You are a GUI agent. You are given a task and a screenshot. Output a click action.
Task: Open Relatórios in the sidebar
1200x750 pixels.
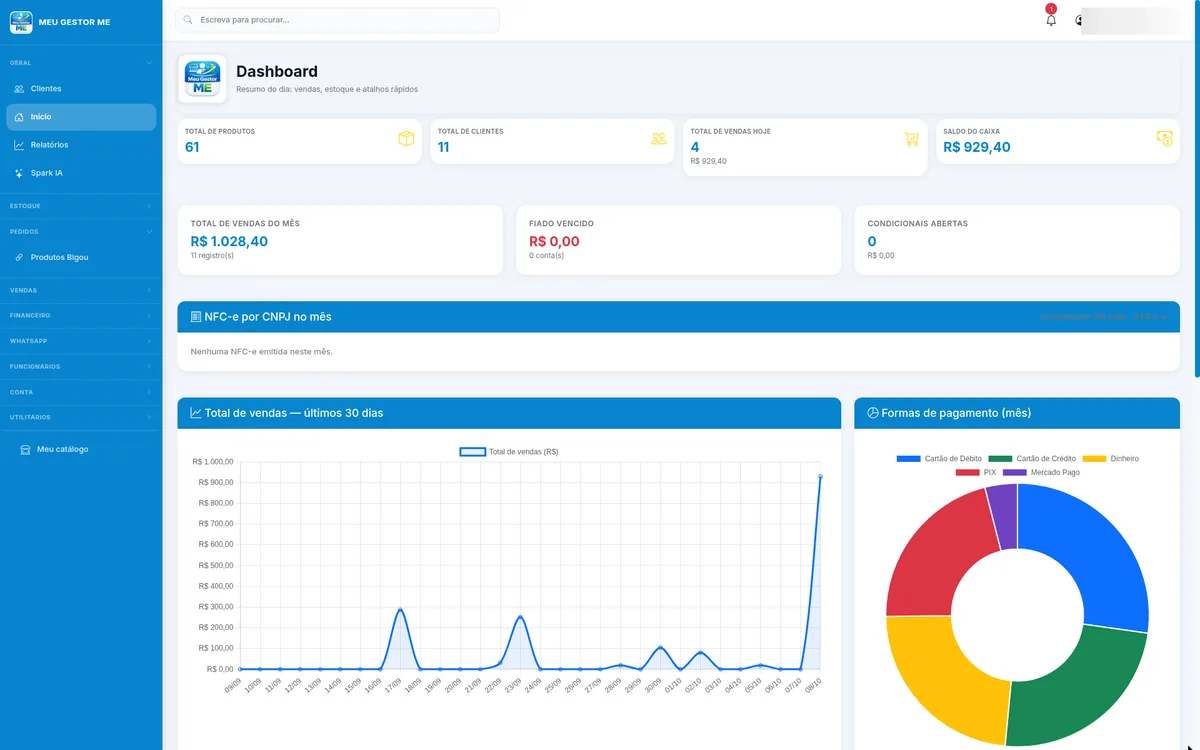click(81, 145)
